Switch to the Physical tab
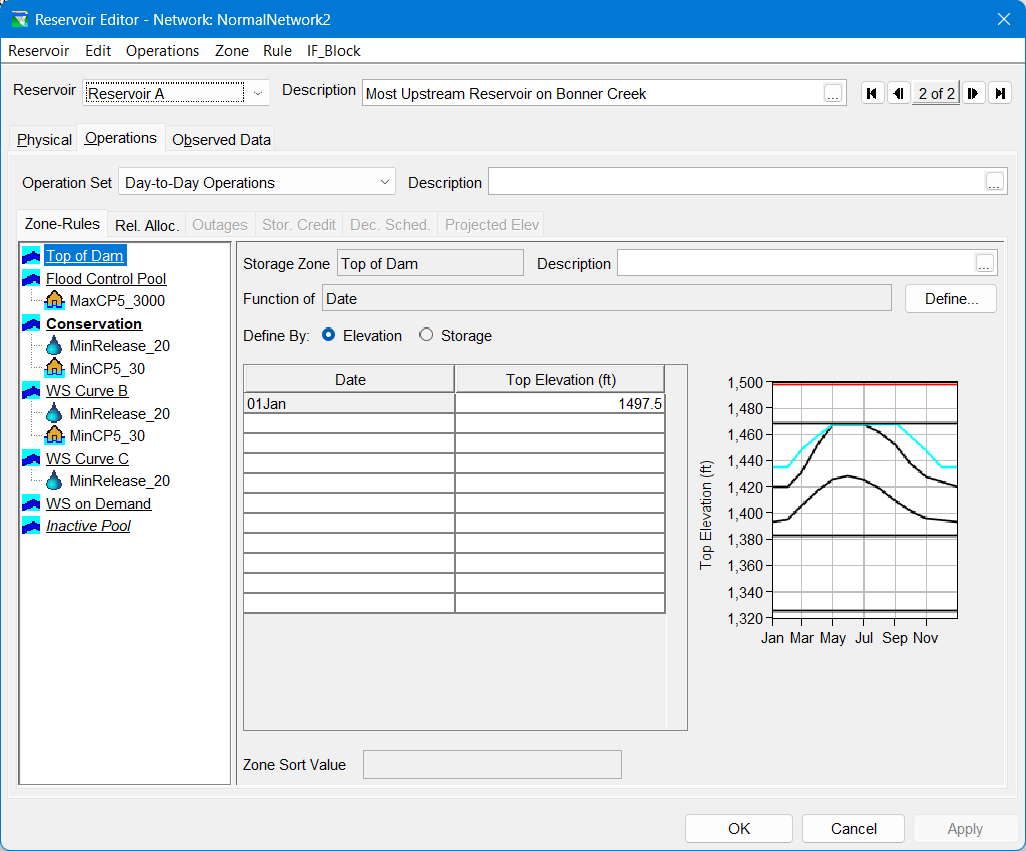This screenshot has height=851, width=1026. click(x=44, y=140)
